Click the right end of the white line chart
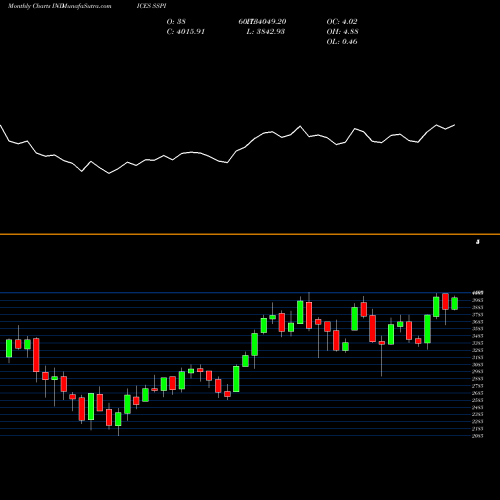Screen dimensions: 500x500 coord(454,125)
